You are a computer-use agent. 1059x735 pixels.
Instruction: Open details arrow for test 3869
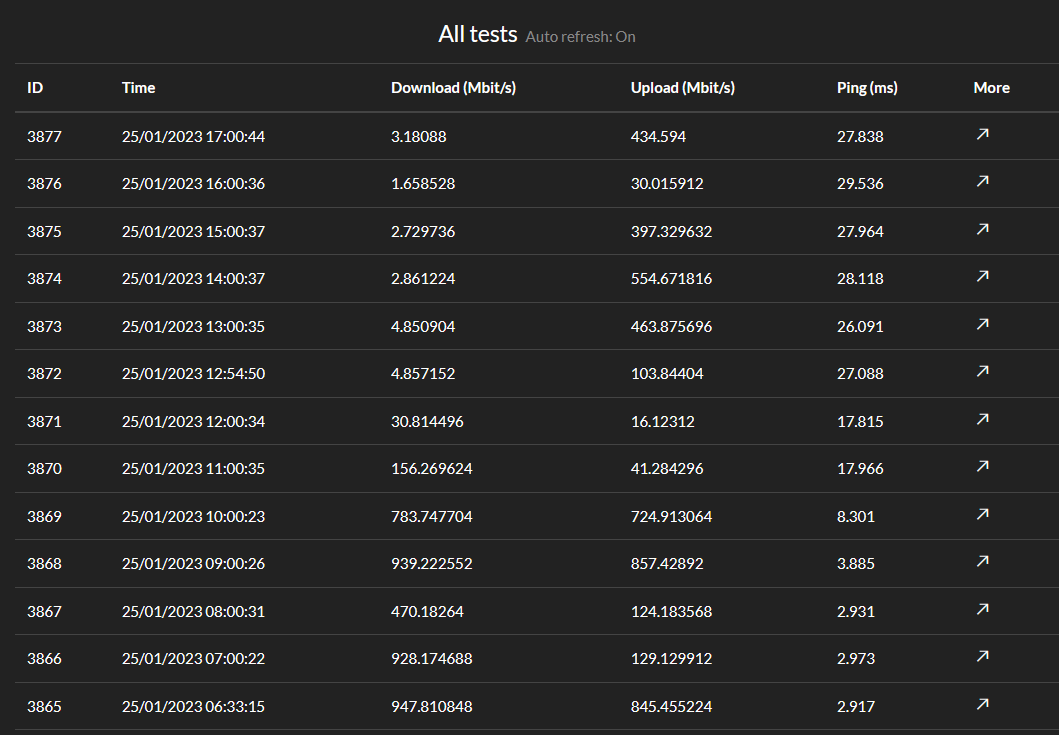[x=982, y=514]
